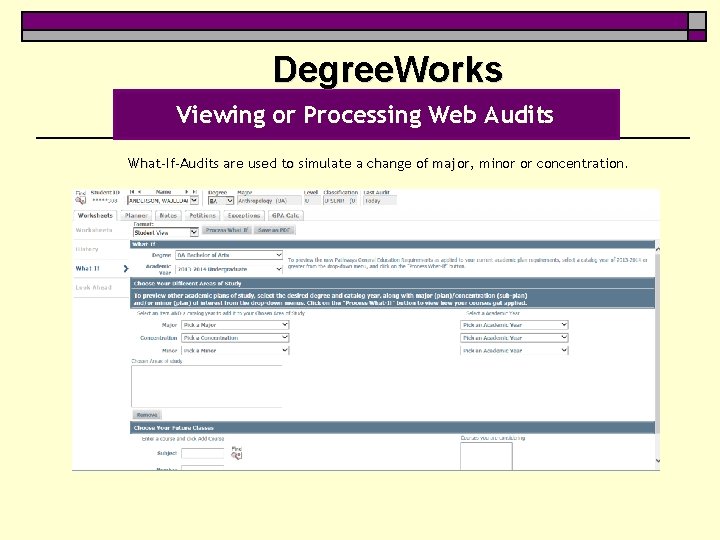Open the BA Degree dropdown in header
Screen dimensions: 720x540
click(221, 201)
